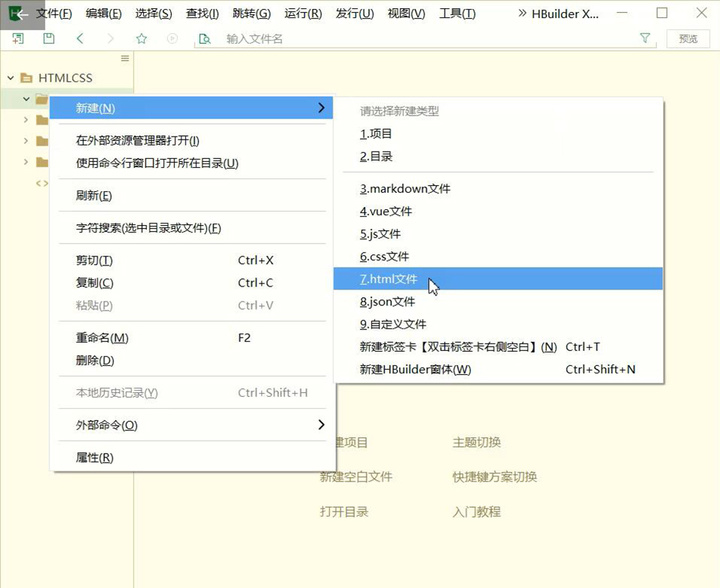Select 6.css文件

(x=498, y=256)
